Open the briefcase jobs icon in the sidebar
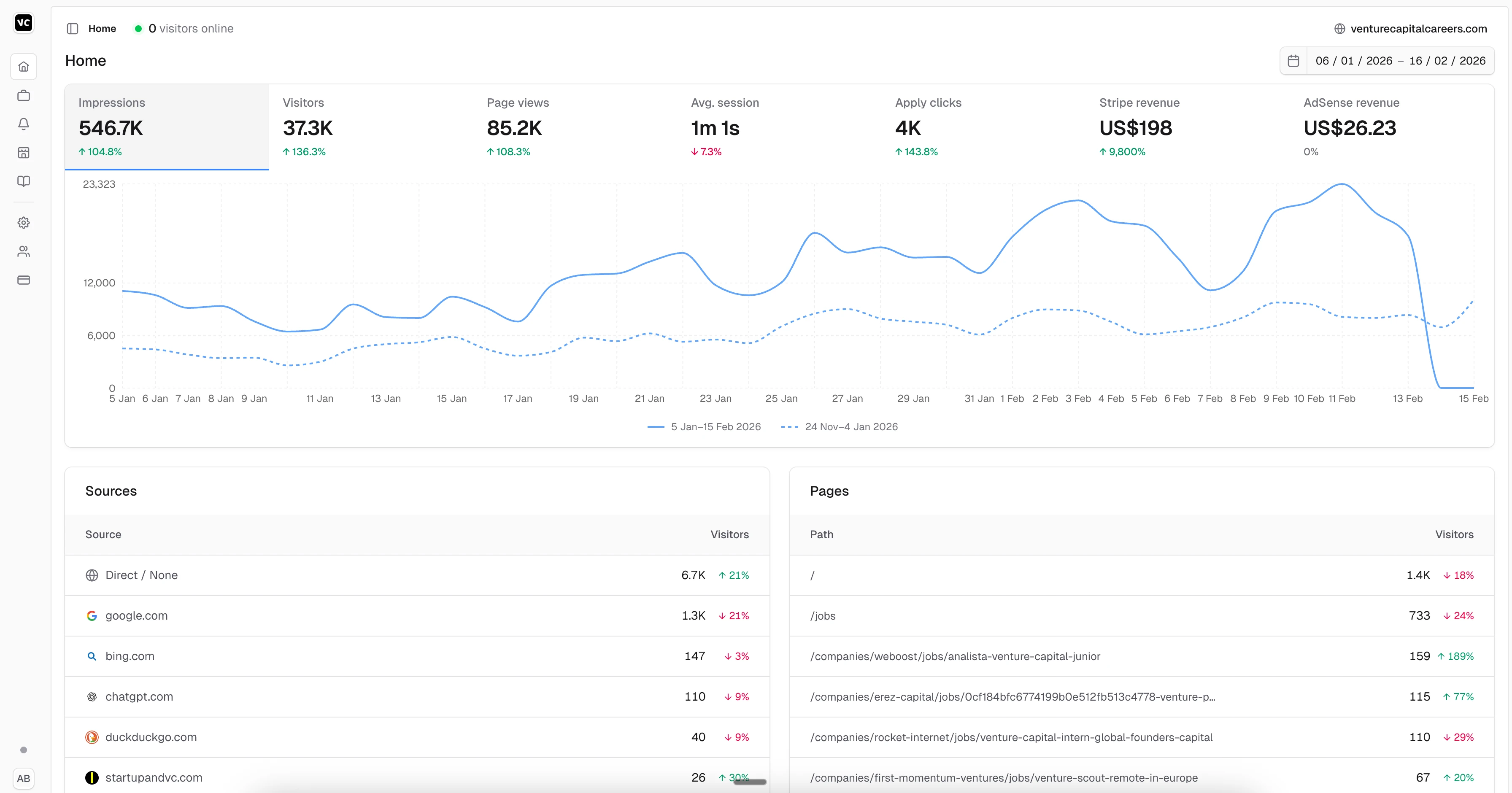 click(x=24, y=95)
